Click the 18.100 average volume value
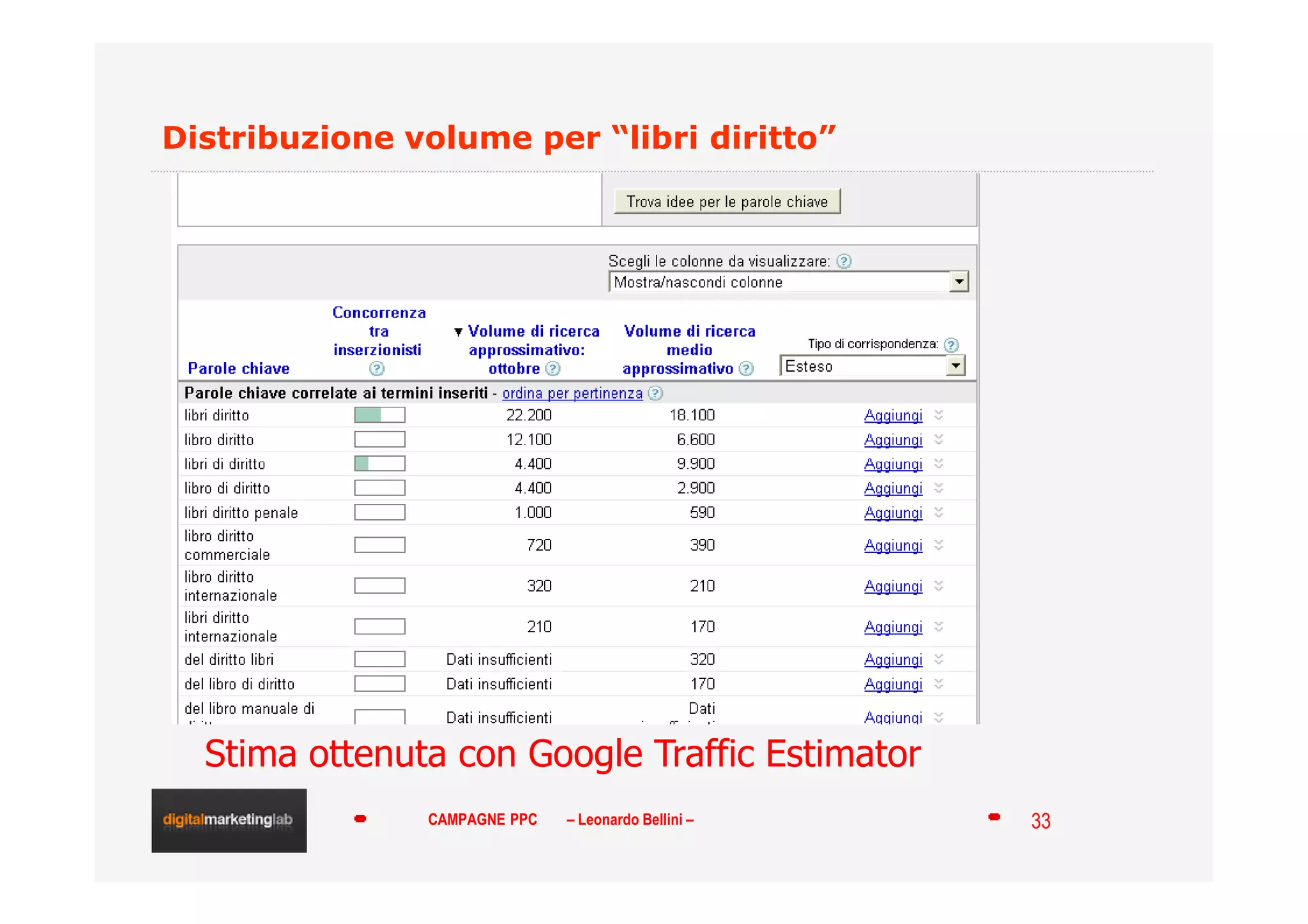The image size is (1308, 924). (692, 415)
